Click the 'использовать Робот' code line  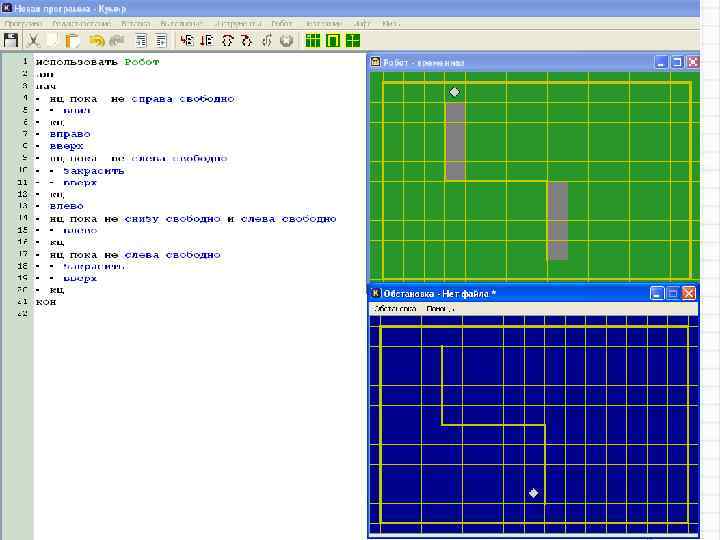click(x=98, y=62)
